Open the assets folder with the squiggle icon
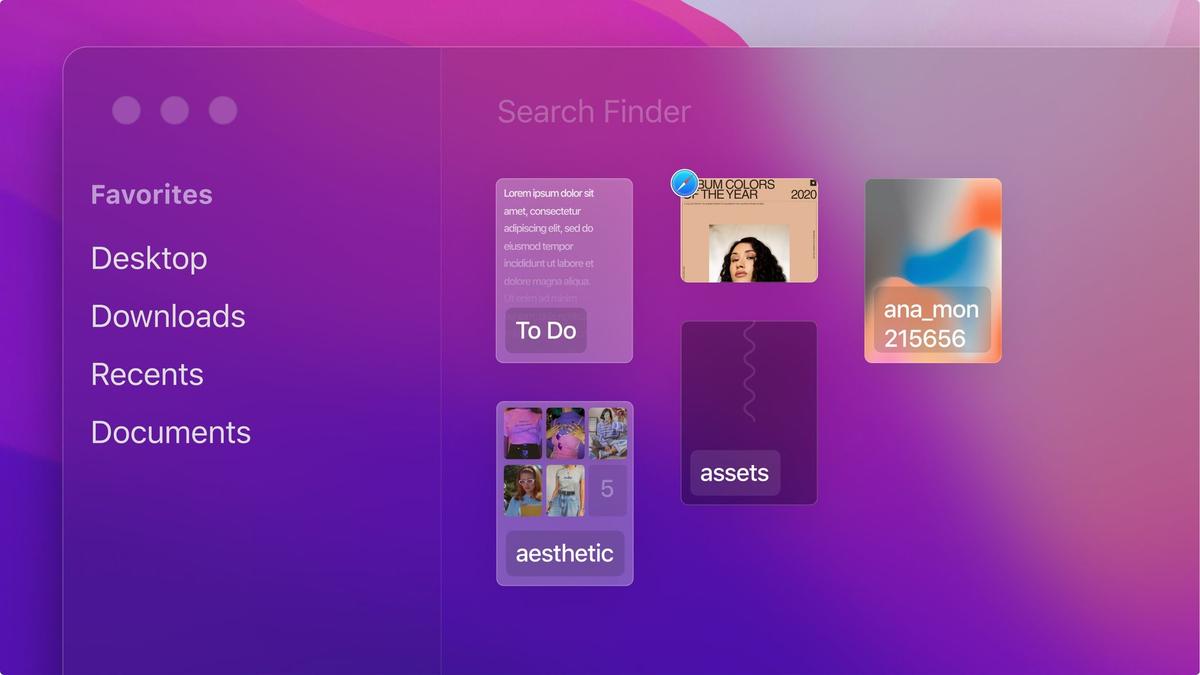This screenshot has width=1200, height=675. click(749, 400)
